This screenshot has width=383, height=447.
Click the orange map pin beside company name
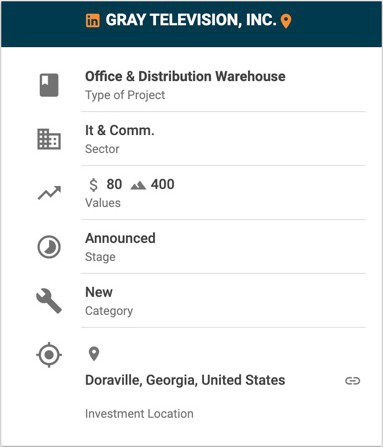pos(286,21)
